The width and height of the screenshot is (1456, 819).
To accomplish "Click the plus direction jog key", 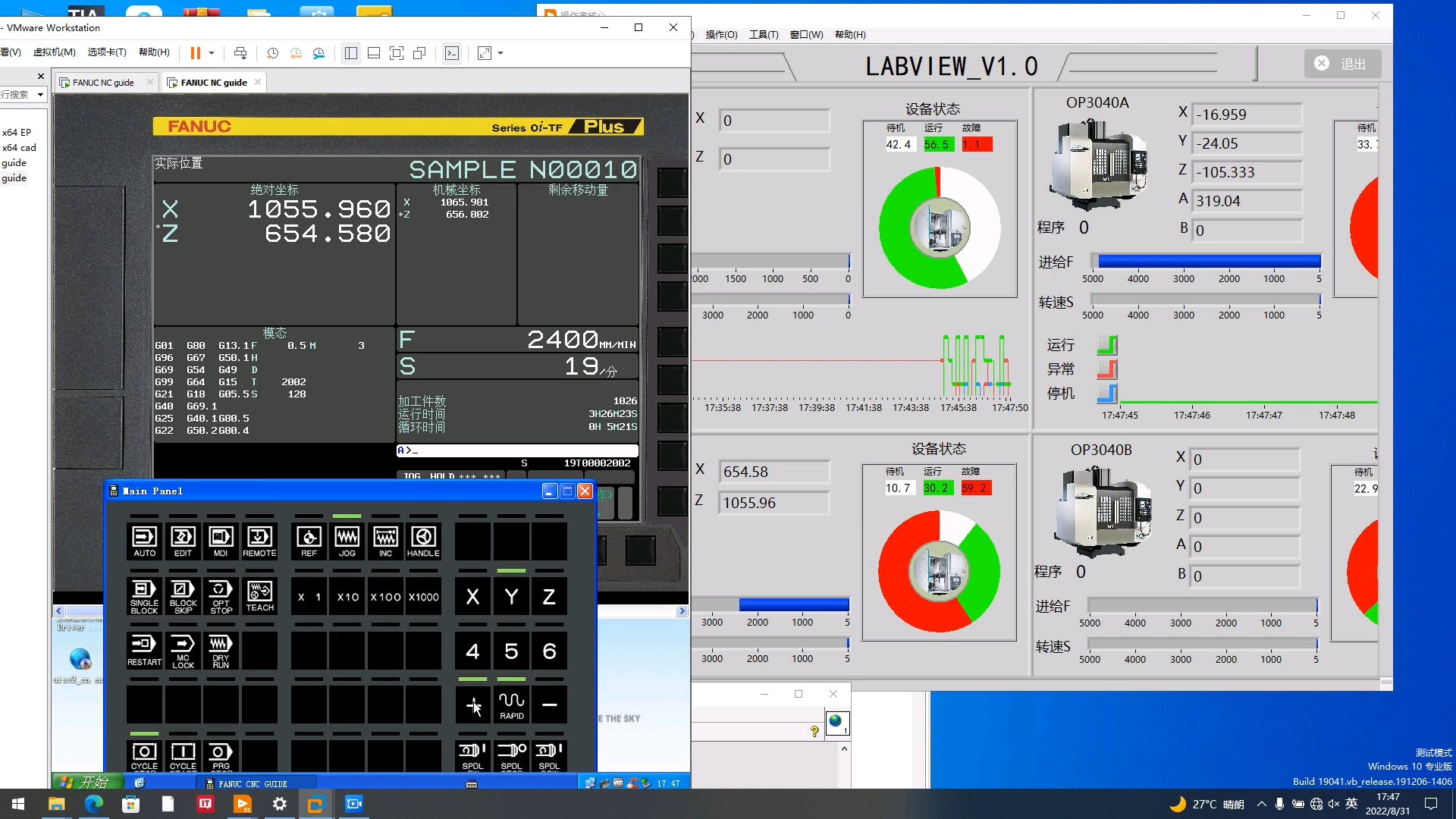I will click(x=472, y=704).
